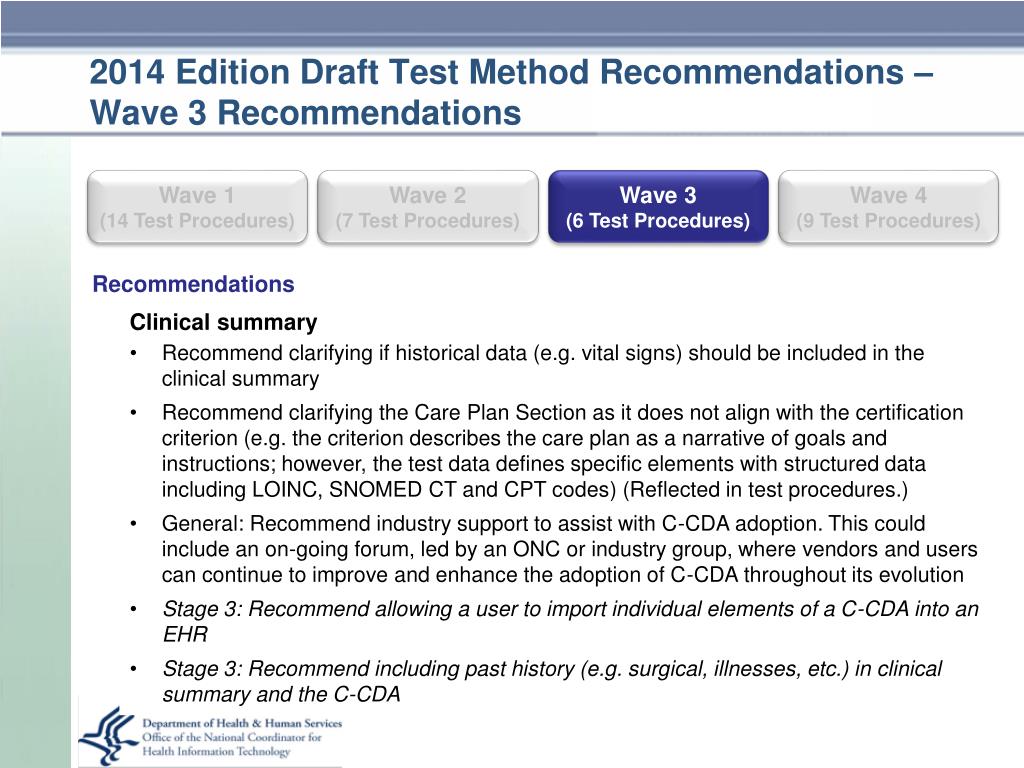Click the first bullet point marker
The width and height of the screenshot is (1024, 768).
tap(134, 353)
